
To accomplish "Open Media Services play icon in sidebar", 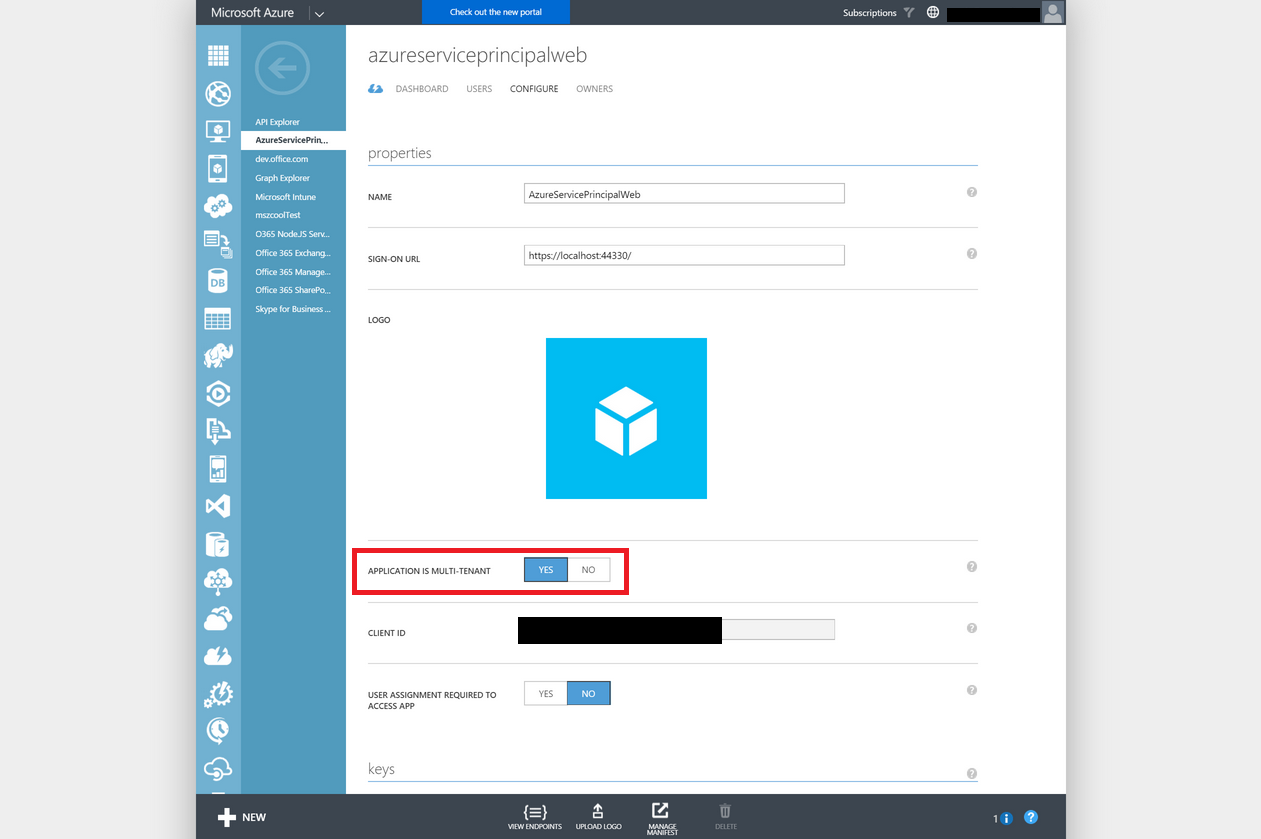I will 218,393.
